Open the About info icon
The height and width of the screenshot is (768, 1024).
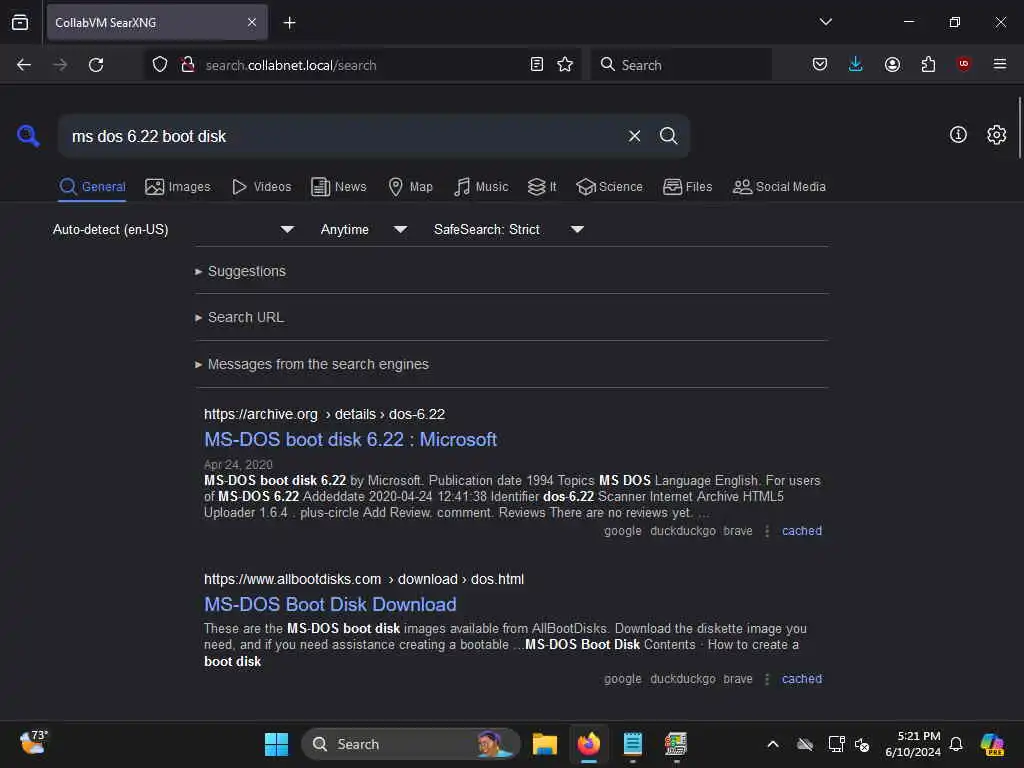(958, 135)
